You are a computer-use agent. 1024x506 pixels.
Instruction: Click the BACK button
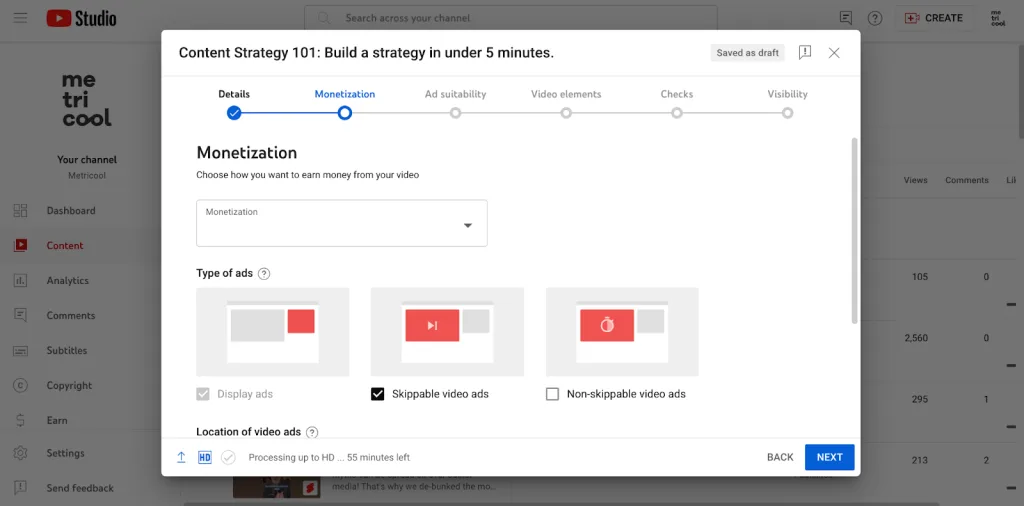point(780,457)
